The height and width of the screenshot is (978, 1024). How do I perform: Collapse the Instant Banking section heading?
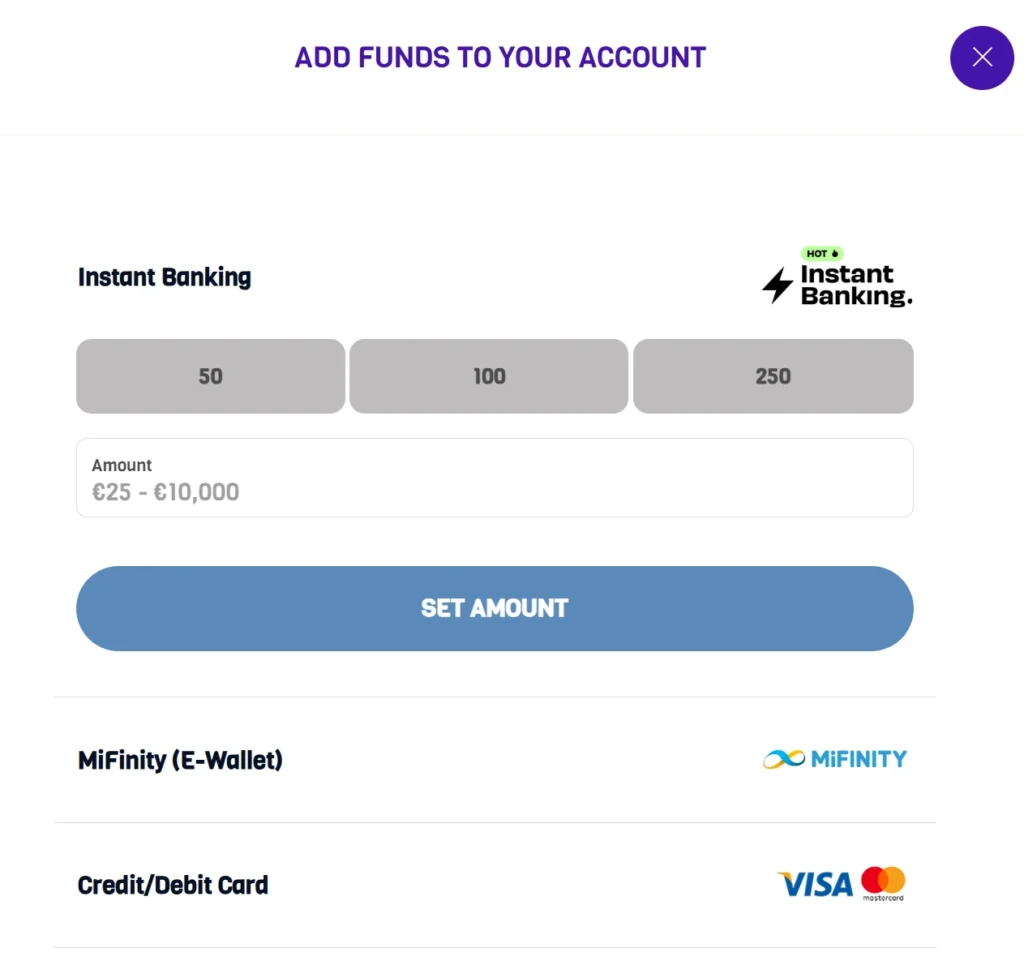click(x=165, y=277)
